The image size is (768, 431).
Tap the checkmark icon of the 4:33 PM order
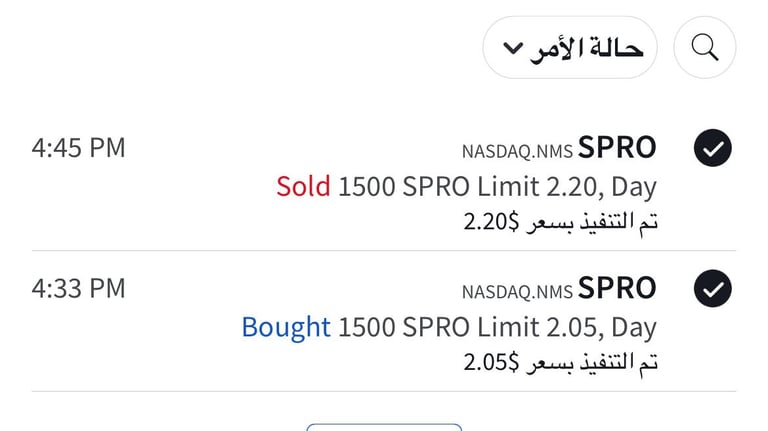pos(713,288)
